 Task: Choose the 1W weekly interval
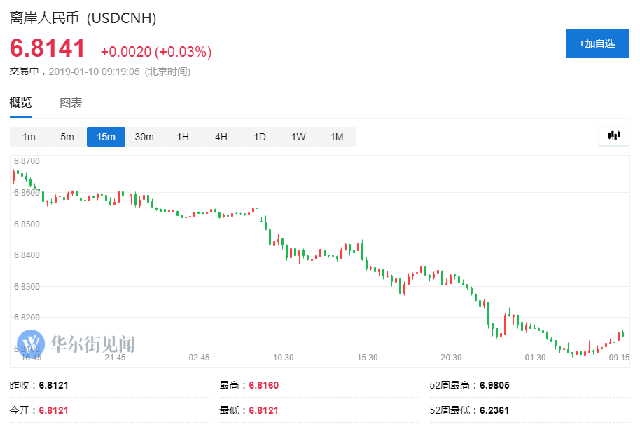tap(298, 137)
